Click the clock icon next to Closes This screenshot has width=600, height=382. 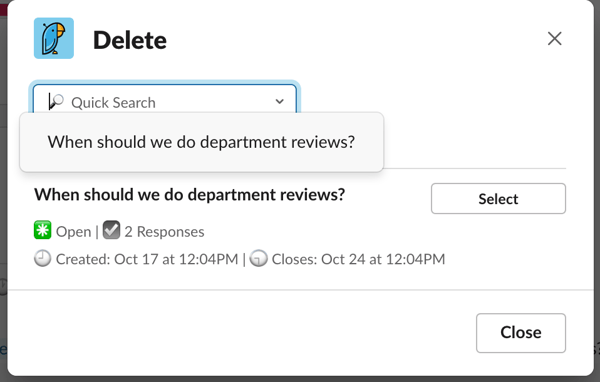[258, 258]
